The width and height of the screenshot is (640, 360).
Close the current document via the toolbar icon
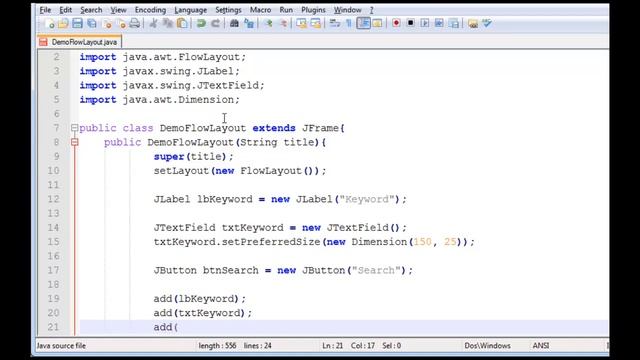tap(107, 23)
